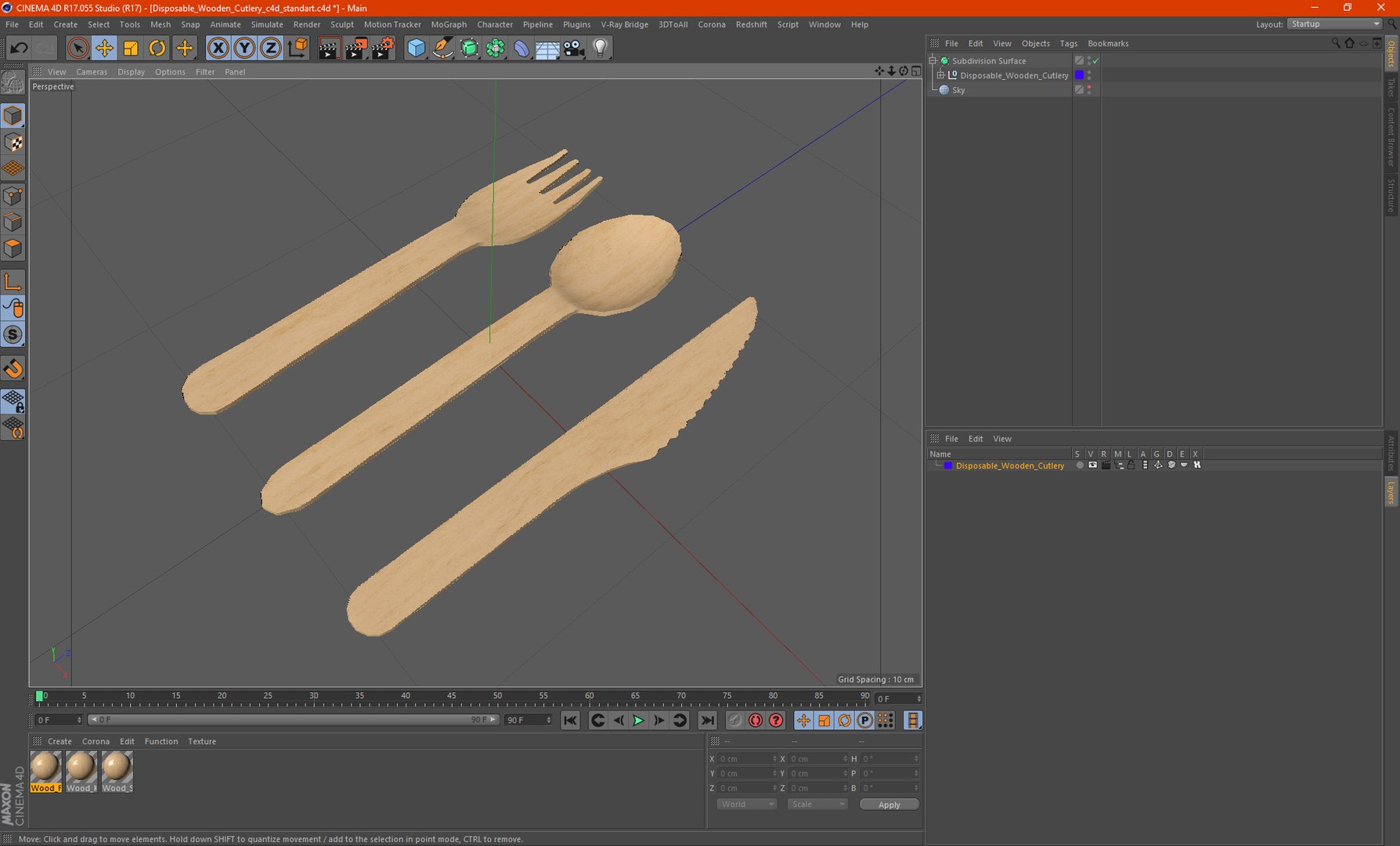Expand the Disposable_Wooden_Cutlery object tree

tap(940, 75)
